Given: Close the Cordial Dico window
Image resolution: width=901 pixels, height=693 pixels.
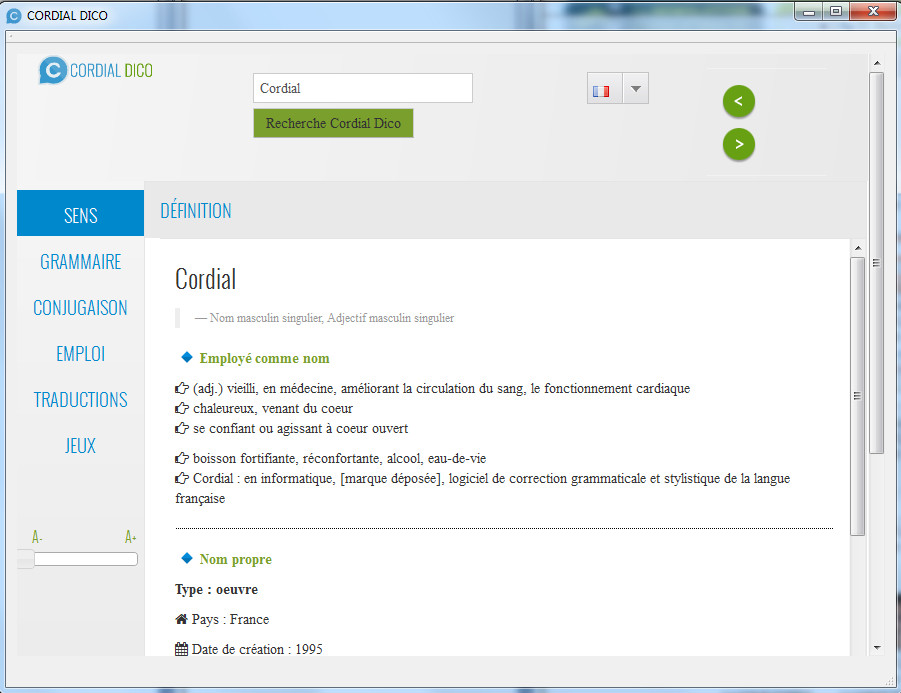Looking at the screenshot, I should click(873, 11).
